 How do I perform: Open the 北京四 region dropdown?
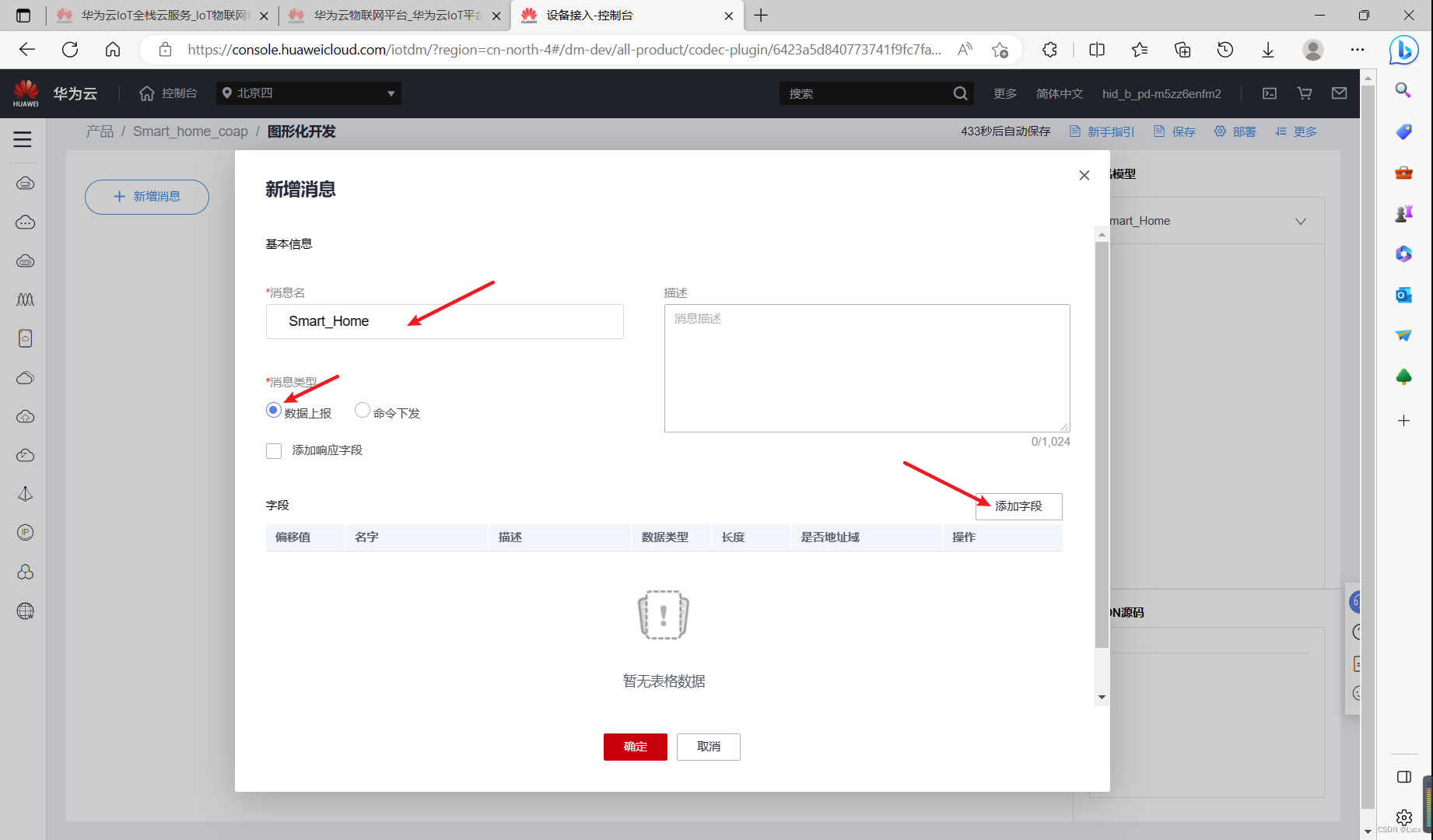coord(309,93)
